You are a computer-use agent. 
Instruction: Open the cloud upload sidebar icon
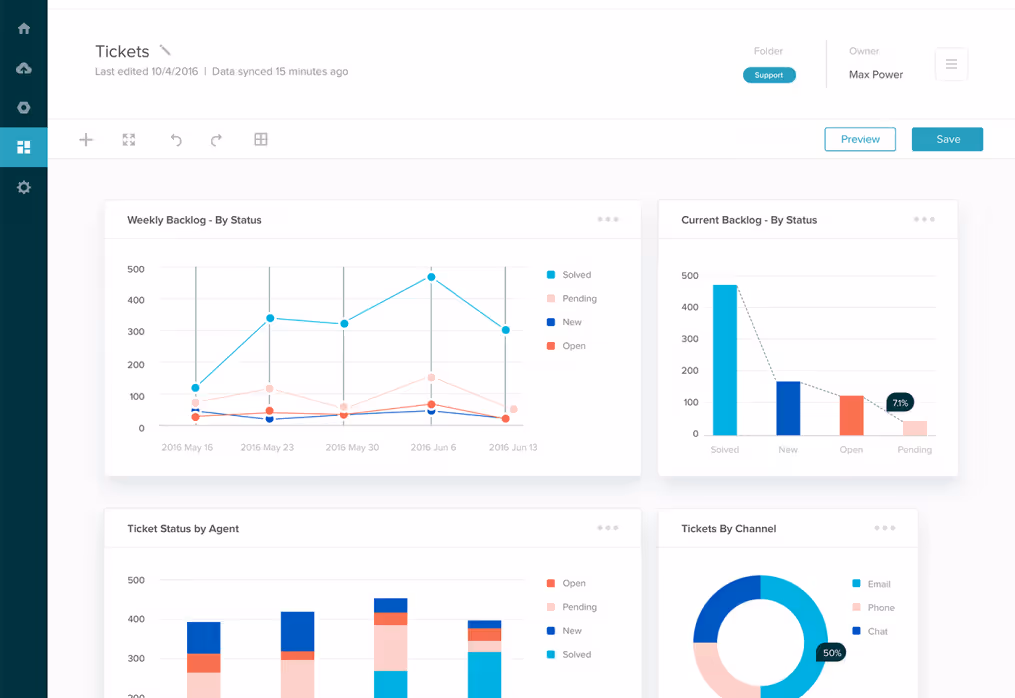coord(24,68)
